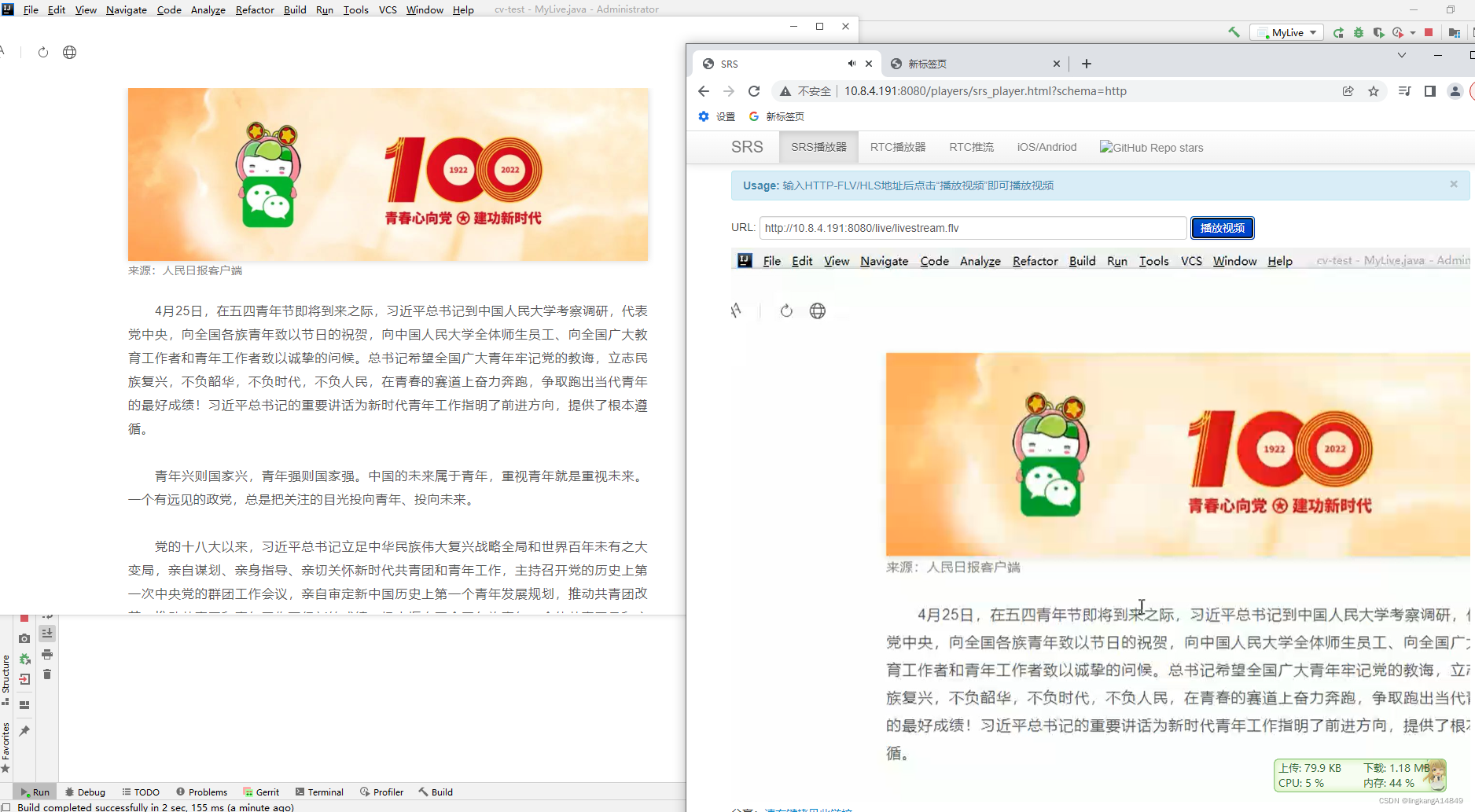Debug MyLive using the top toolbar bug icon
This screenshot has height=812, width=1475.
tap(1359, 32)
